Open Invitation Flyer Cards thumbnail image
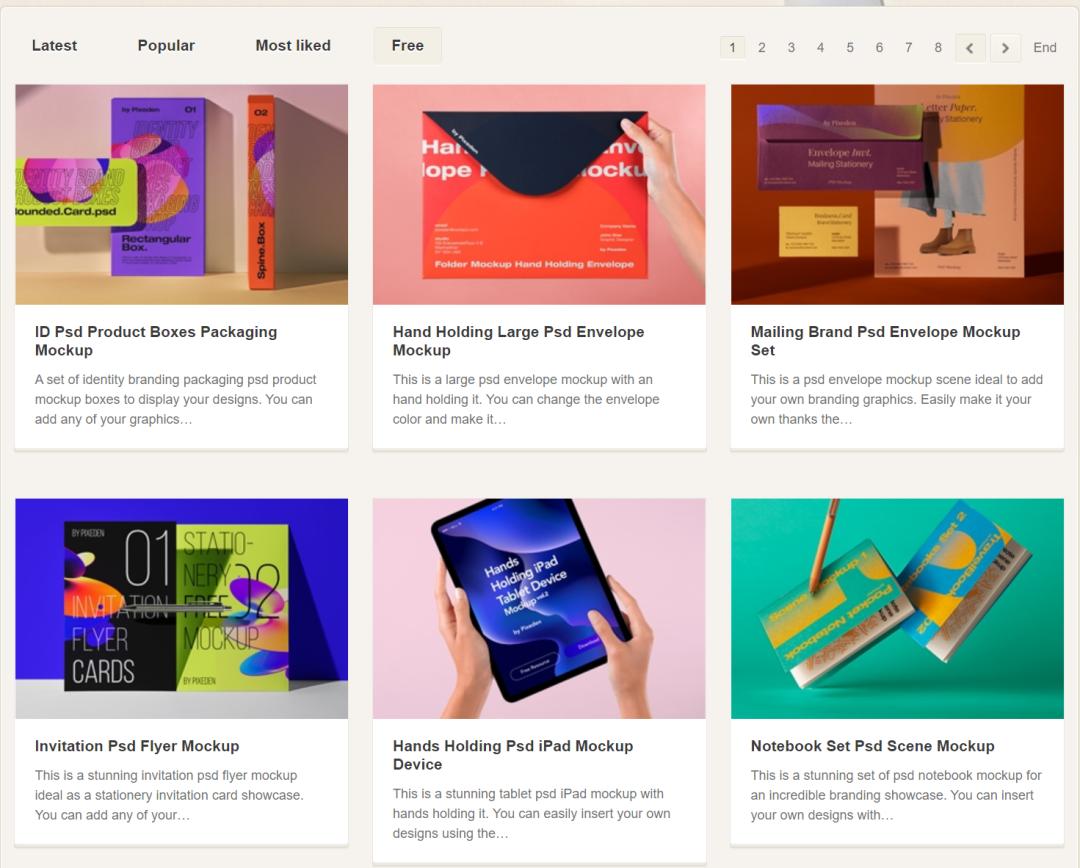Screen dimensions: 1080x868 pyautogui.click(x=182, y=608)
